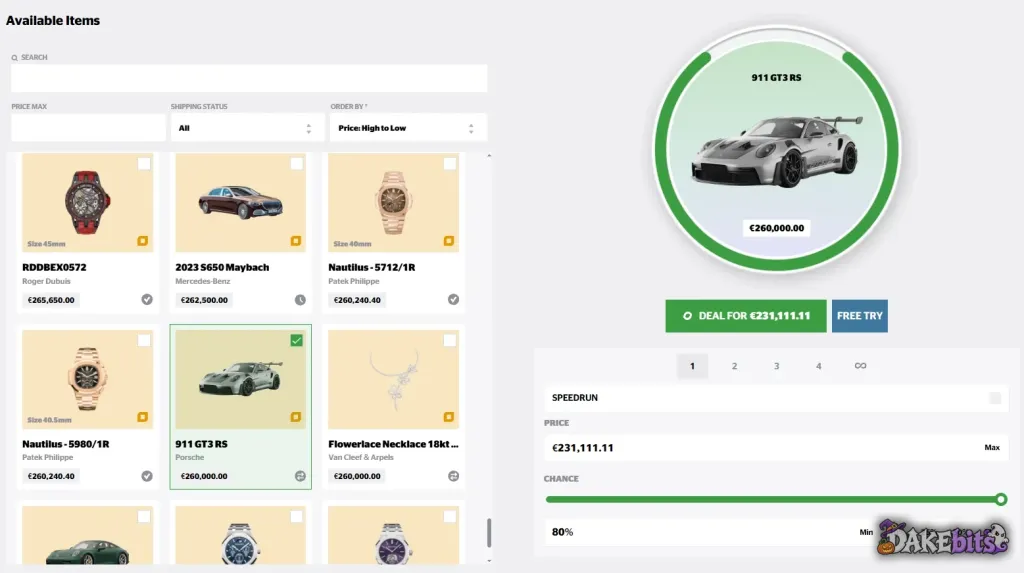Viewport: 1024px width, 573px height.
Task: Click €265,650.00 price on RDDBEX0572
Action: tap(51, 300)
